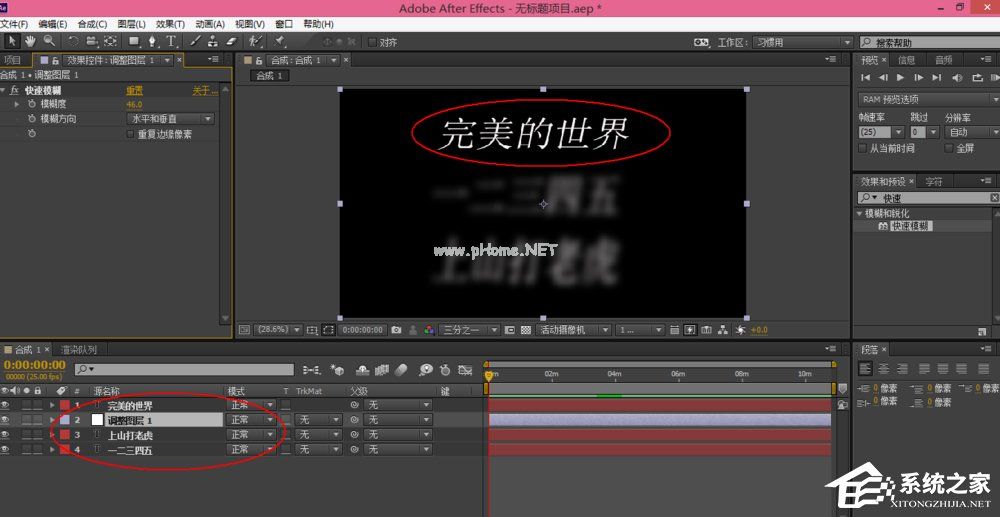Select the Type text tool
This screenshot has height=517, width=1000.
(x=171, y=41)
